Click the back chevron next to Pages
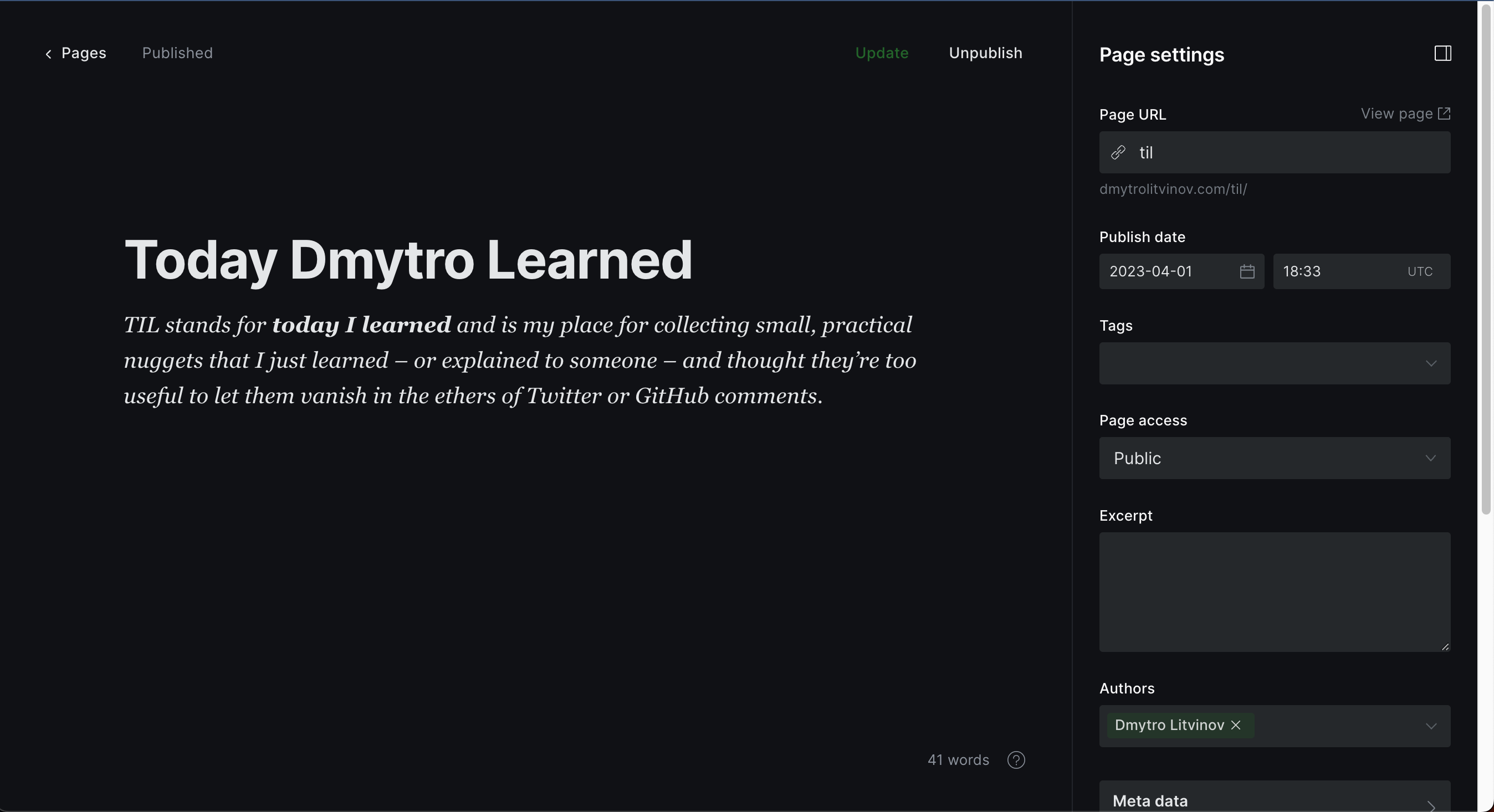1494x812 pixels. point(49,54)
